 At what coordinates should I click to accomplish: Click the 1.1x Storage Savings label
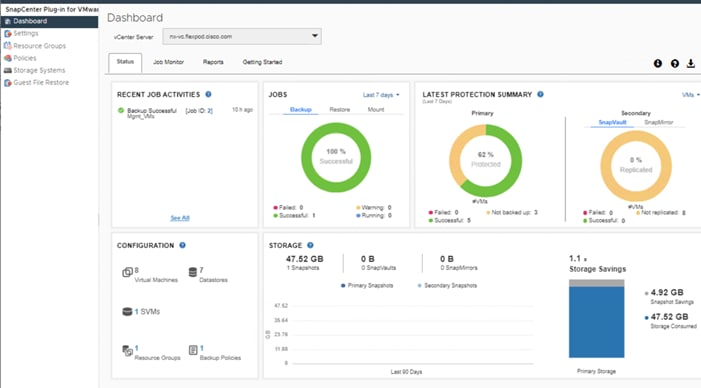click(597, 264)
